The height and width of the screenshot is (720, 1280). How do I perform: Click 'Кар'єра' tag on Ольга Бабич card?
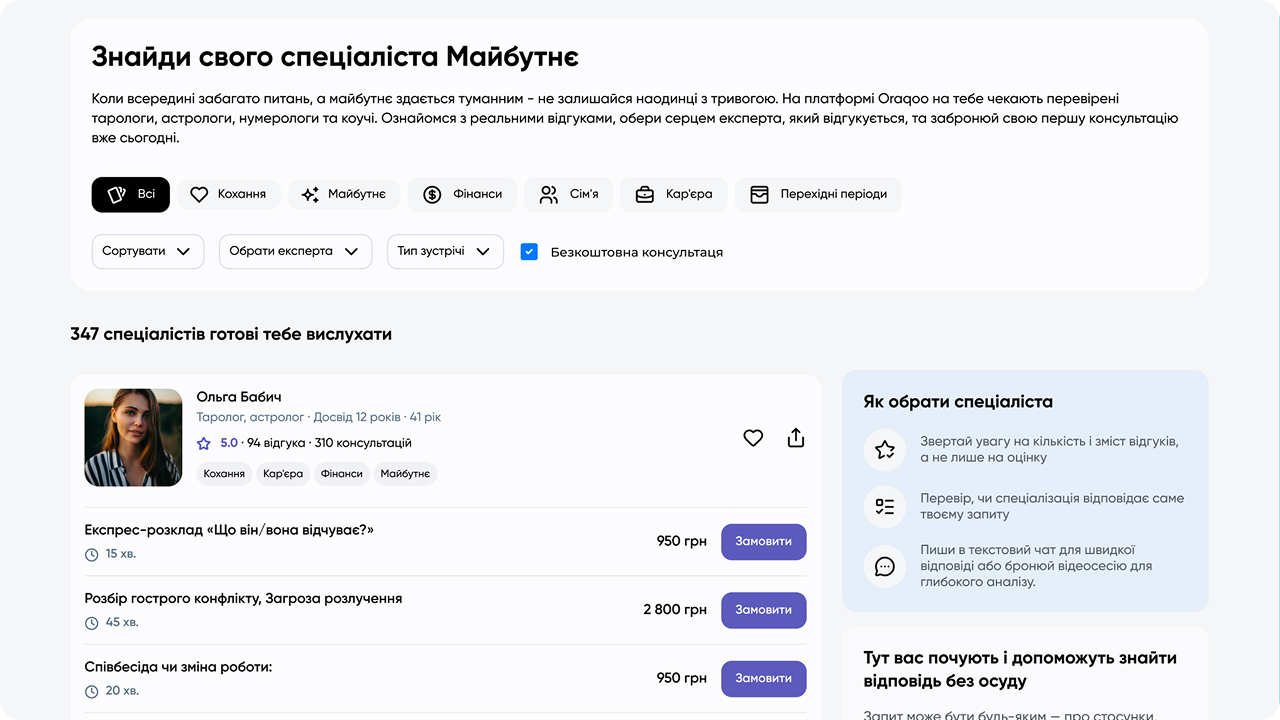283,474
